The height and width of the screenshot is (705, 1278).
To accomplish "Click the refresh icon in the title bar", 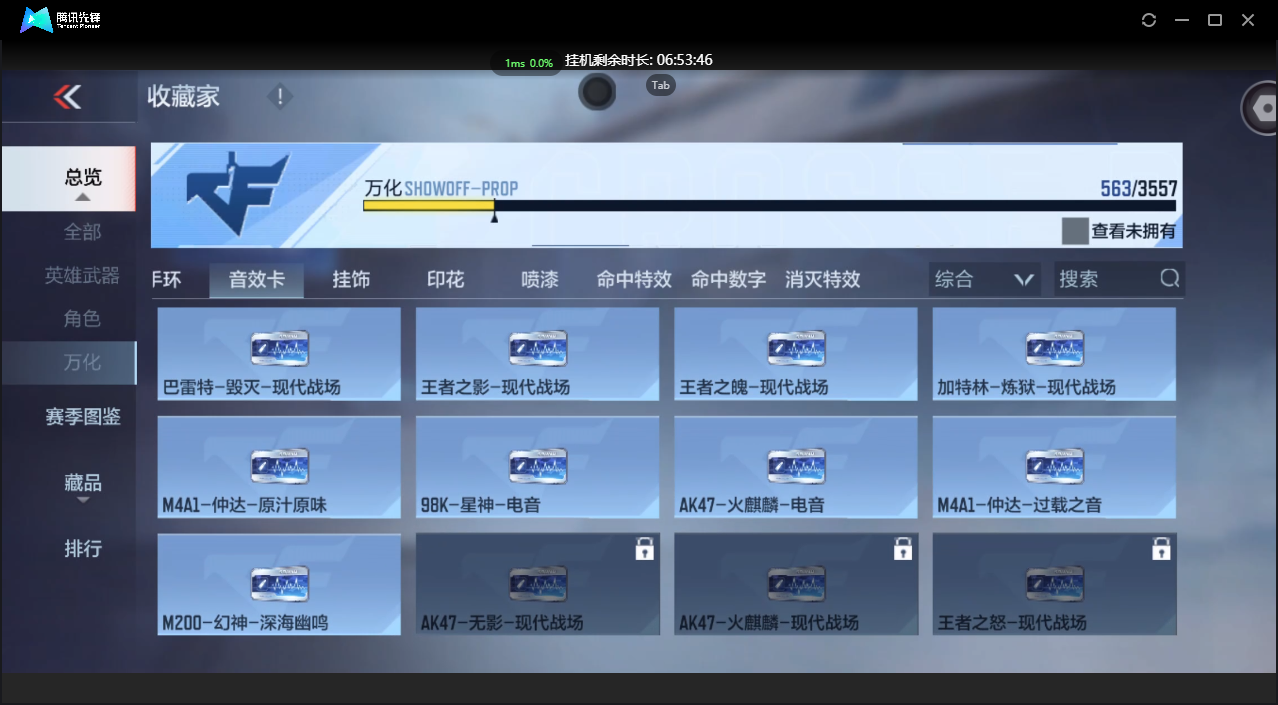I will coord(1149,20).
